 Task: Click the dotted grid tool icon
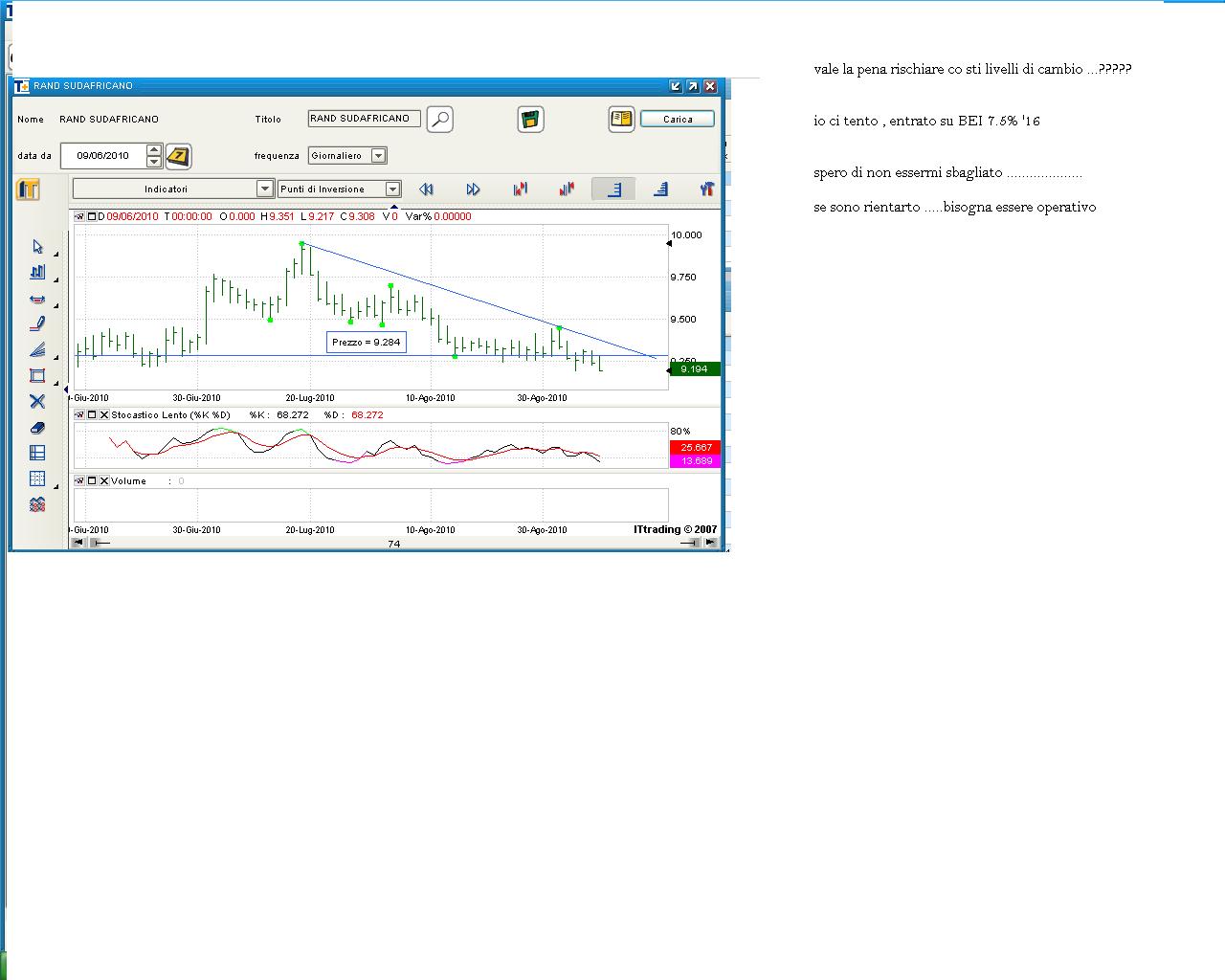pos(37,479)
